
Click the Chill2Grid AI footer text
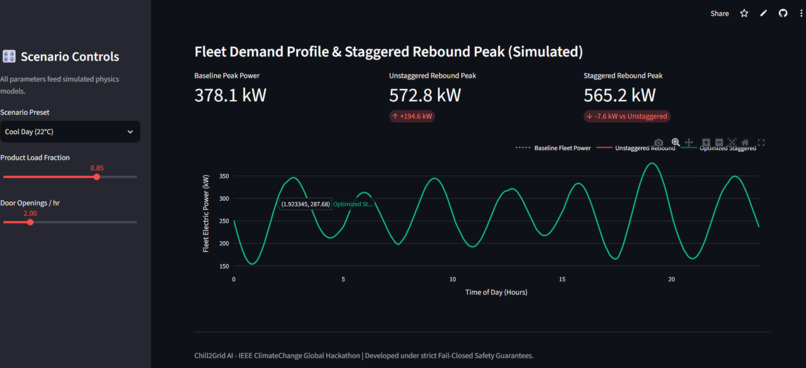[x=364, y=356]
